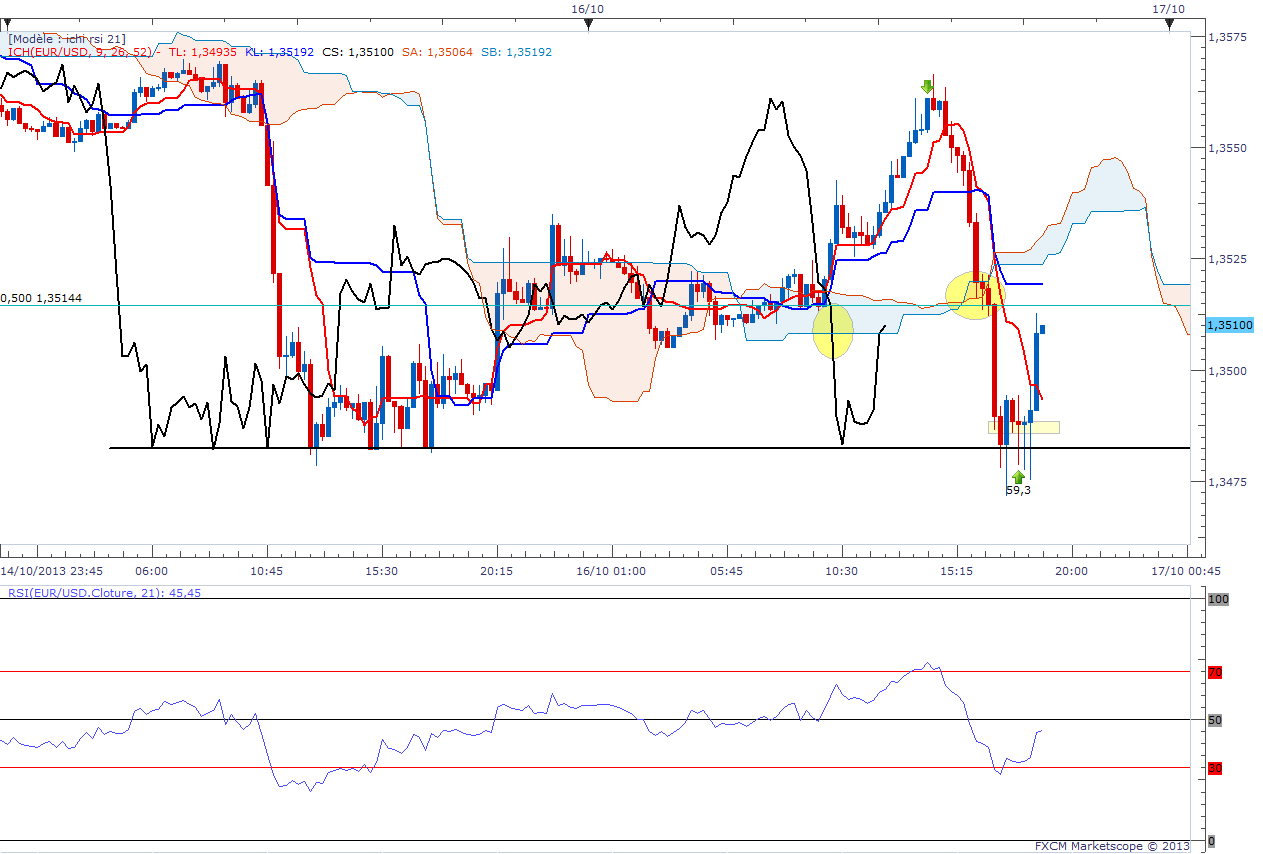Click the TL: 1,34935 legend value

point(204,52)
